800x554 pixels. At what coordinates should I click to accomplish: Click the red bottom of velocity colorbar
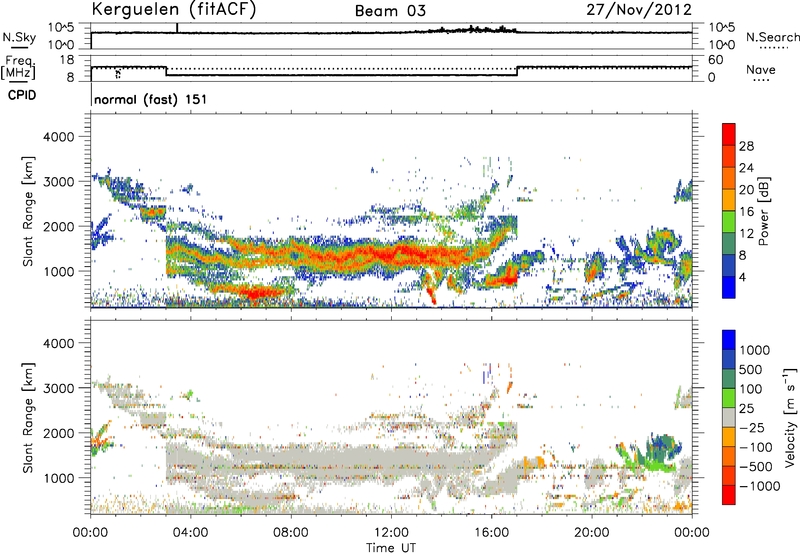(729, 495)
